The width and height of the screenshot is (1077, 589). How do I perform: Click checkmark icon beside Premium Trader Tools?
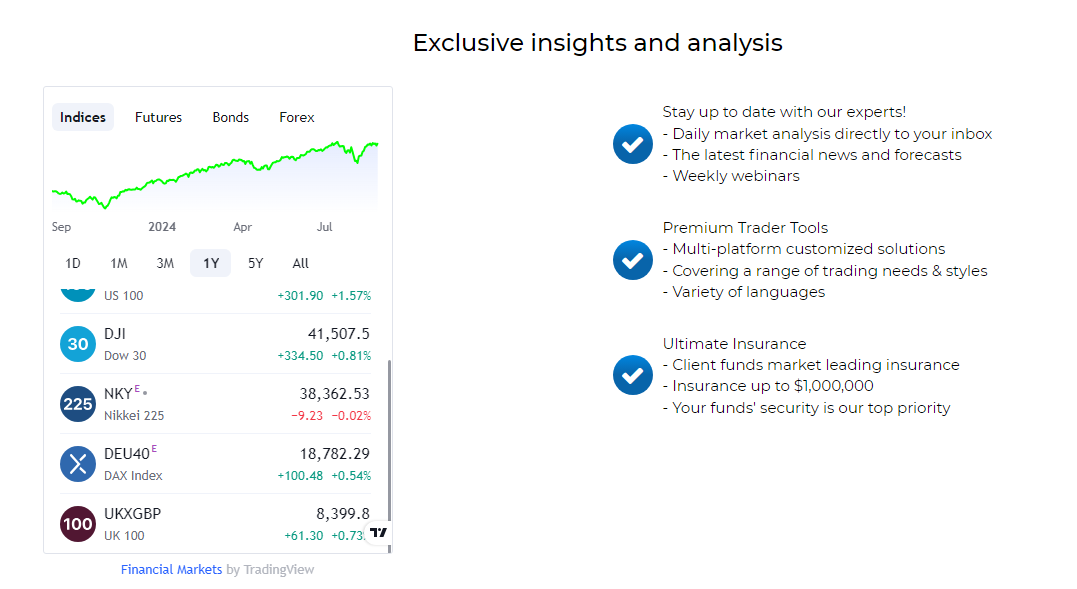point(632,260)
